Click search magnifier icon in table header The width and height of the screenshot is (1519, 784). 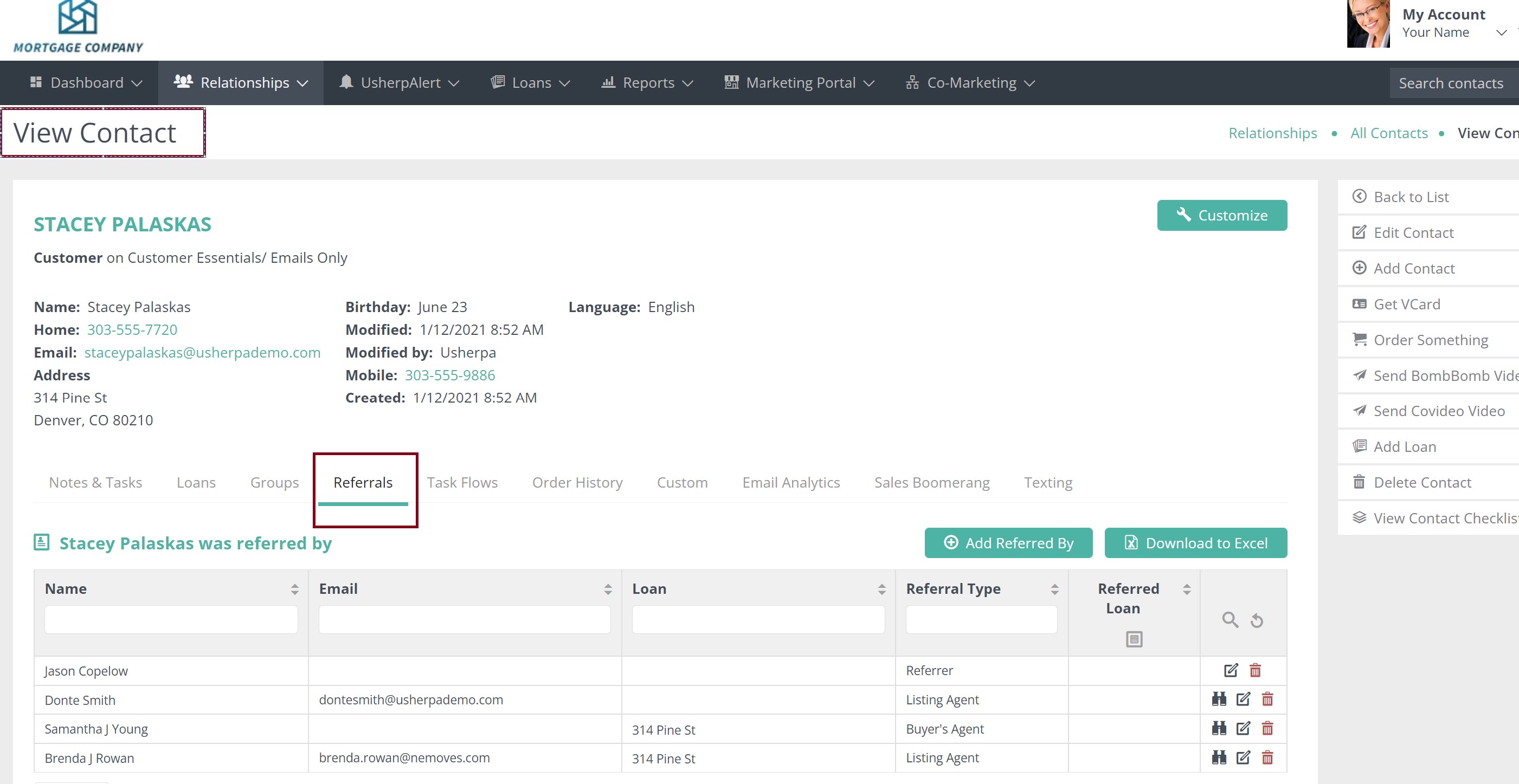coord(1230,619)
